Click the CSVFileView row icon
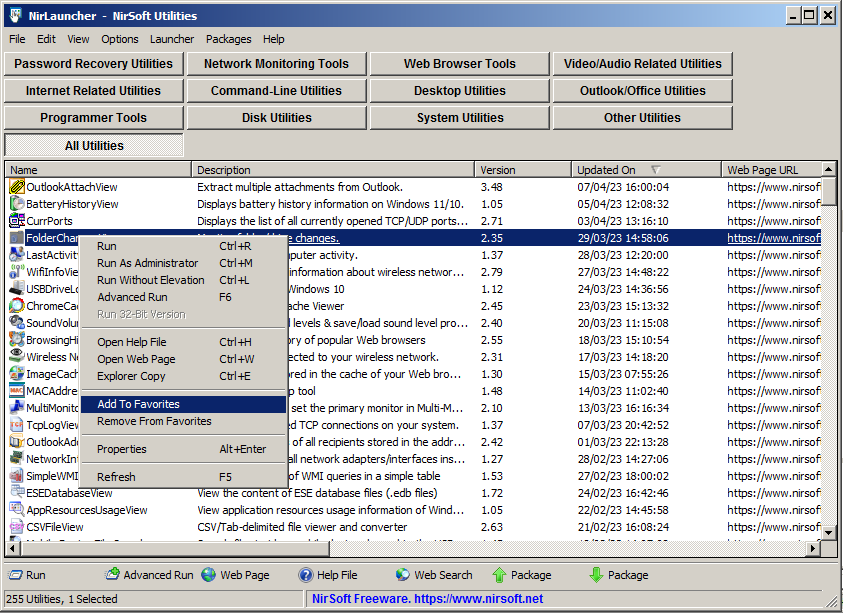This screenshot has height=613, width=843. click(17, 527)
